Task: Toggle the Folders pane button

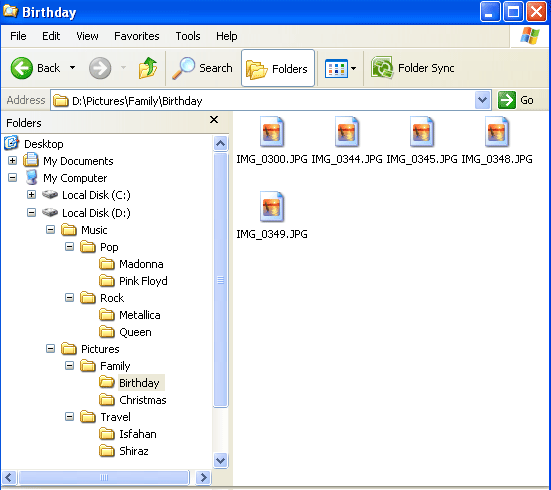Action: 278,68
